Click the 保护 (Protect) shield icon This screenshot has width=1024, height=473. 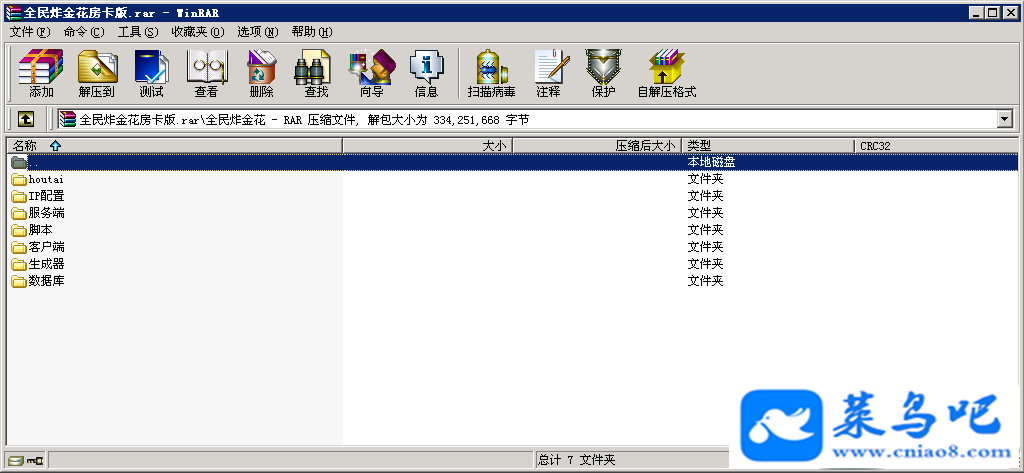click(x=603, y=73)
